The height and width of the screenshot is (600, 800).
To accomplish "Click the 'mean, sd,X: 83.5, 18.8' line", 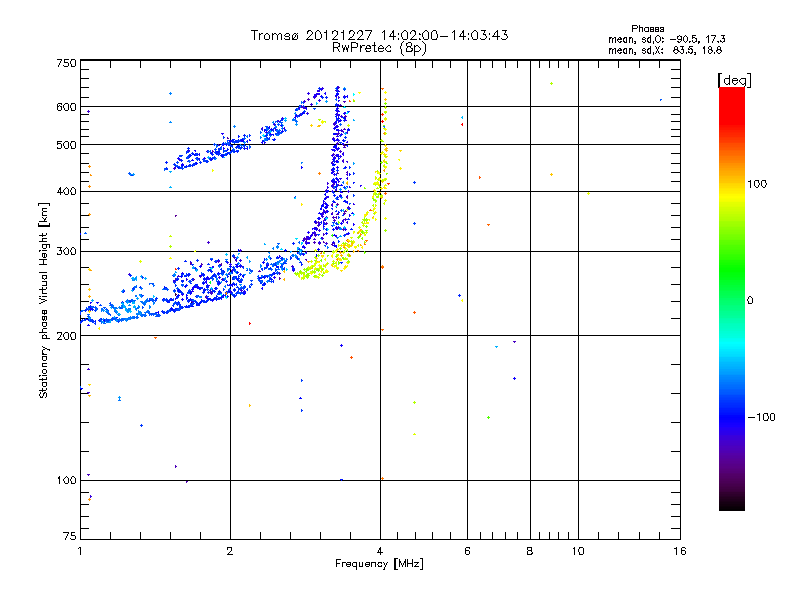I will coord(665,50).
